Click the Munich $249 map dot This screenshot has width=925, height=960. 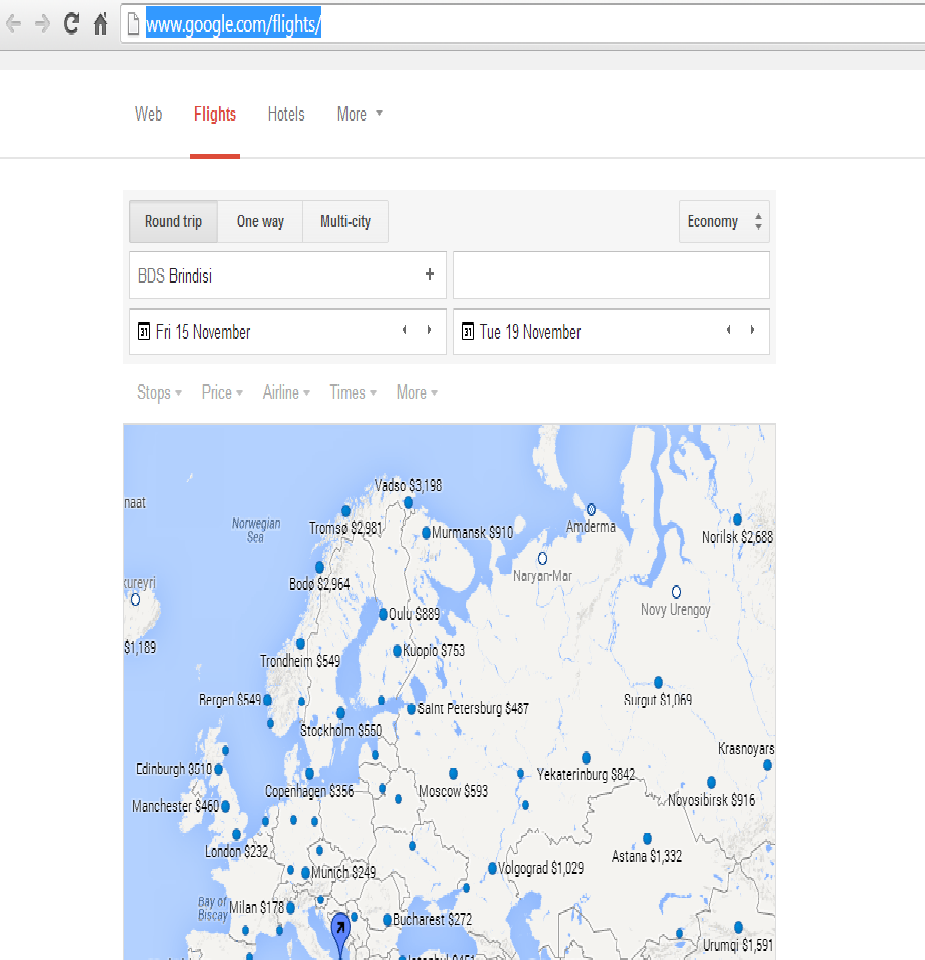tap(305, 873)
